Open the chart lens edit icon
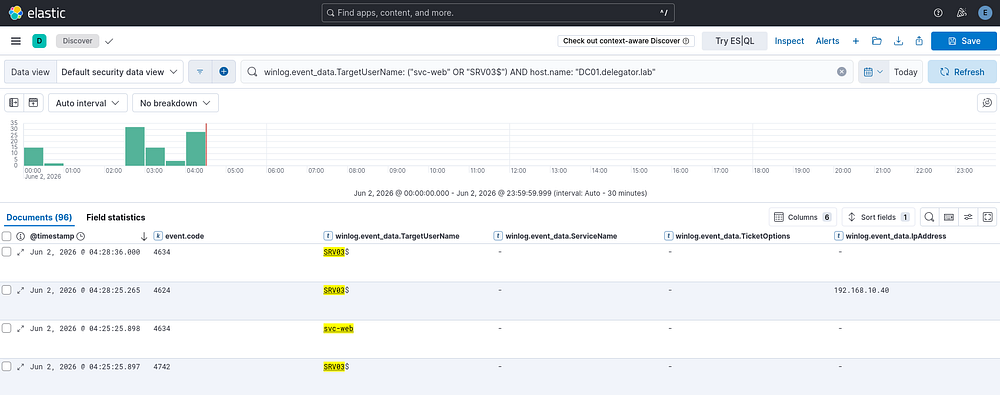Viewport: 1000px width, 395px height. (x=987, y=103)
